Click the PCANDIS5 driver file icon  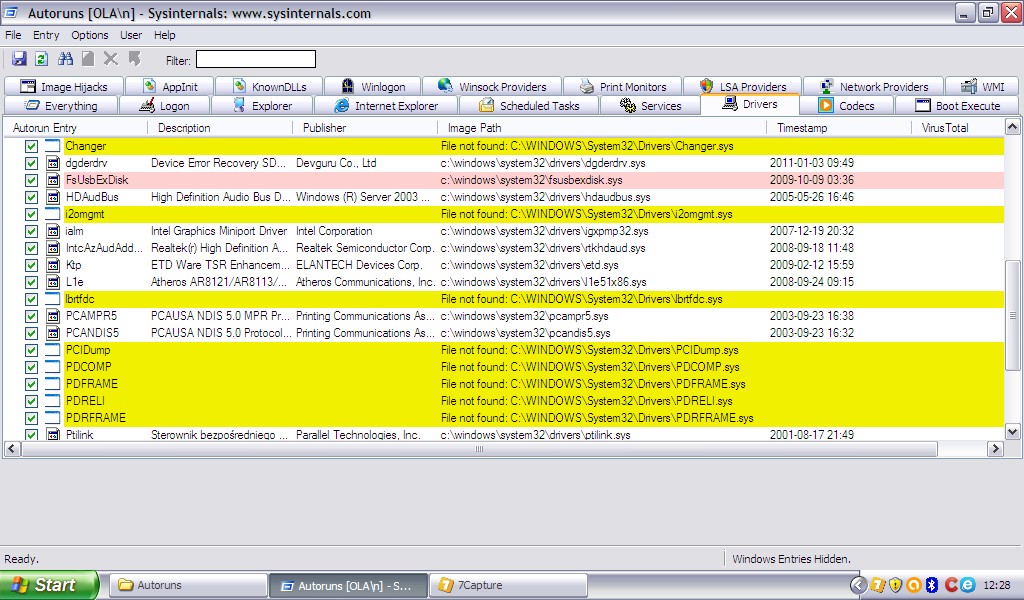click(x=53, y=333)
